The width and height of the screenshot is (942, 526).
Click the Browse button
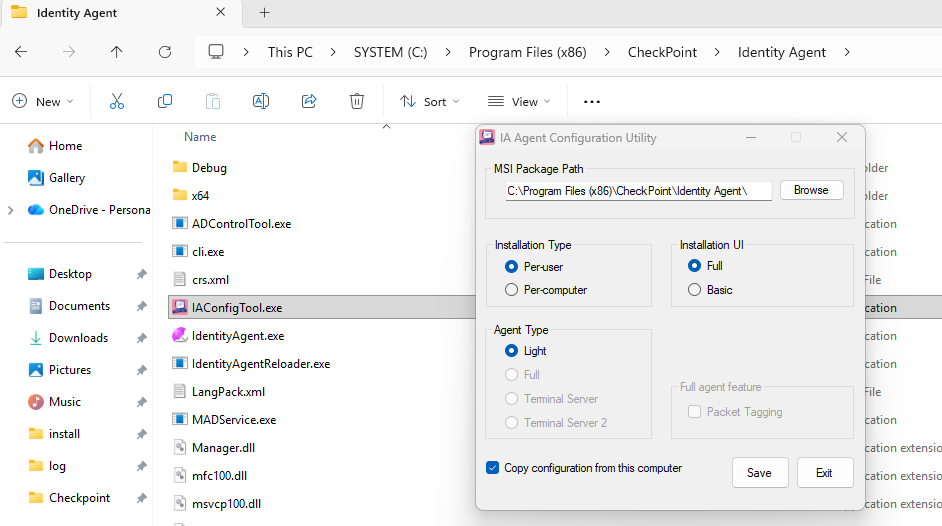pos(811,190)
